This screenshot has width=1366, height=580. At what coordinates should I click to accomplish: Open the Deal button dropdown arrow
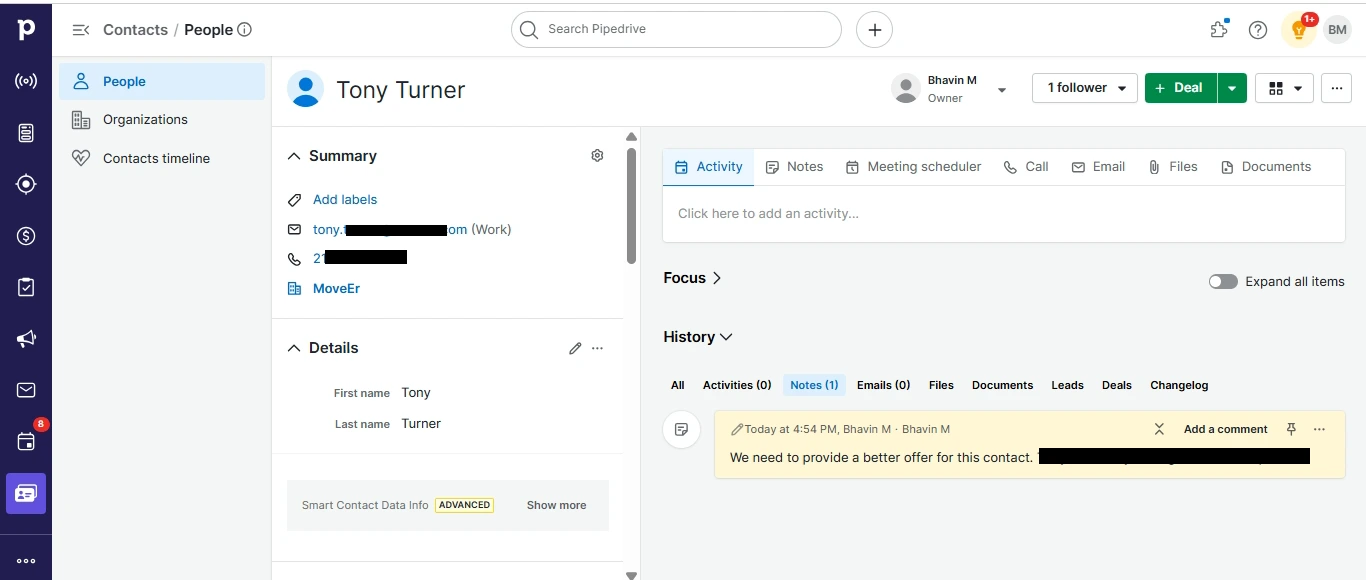pyautogui.click(x=1232, y=88)
